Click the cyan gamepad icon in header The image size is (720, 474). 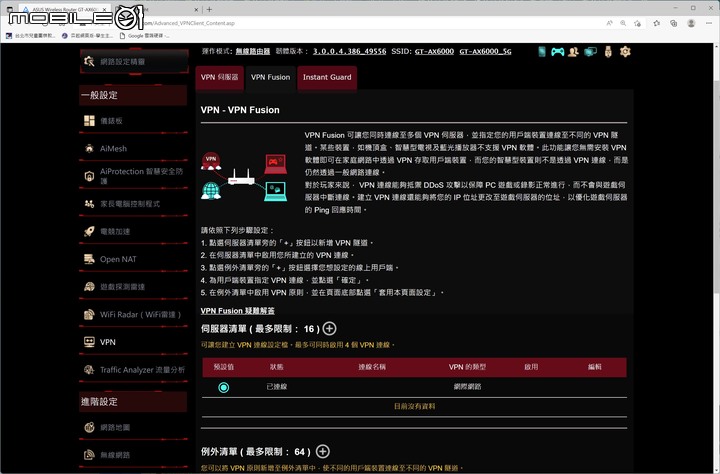point(557,51)
